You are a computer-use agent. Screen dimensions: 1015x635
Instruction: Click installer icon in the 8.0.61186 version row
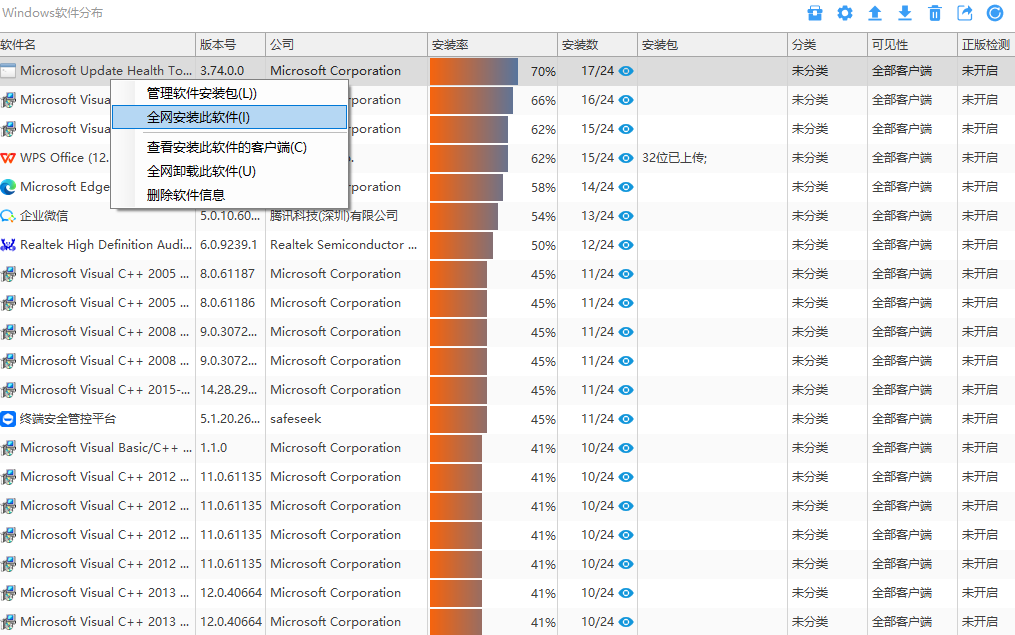pos(8,303)
